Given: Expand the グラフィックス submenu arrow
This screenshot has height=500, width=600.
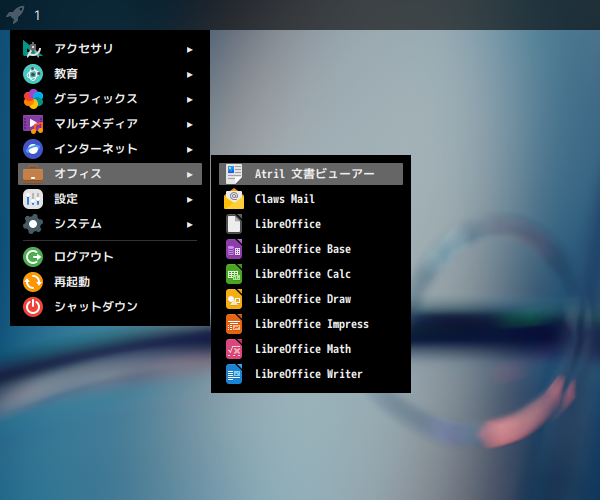Looking at the screenshot, I should (189, 100).
